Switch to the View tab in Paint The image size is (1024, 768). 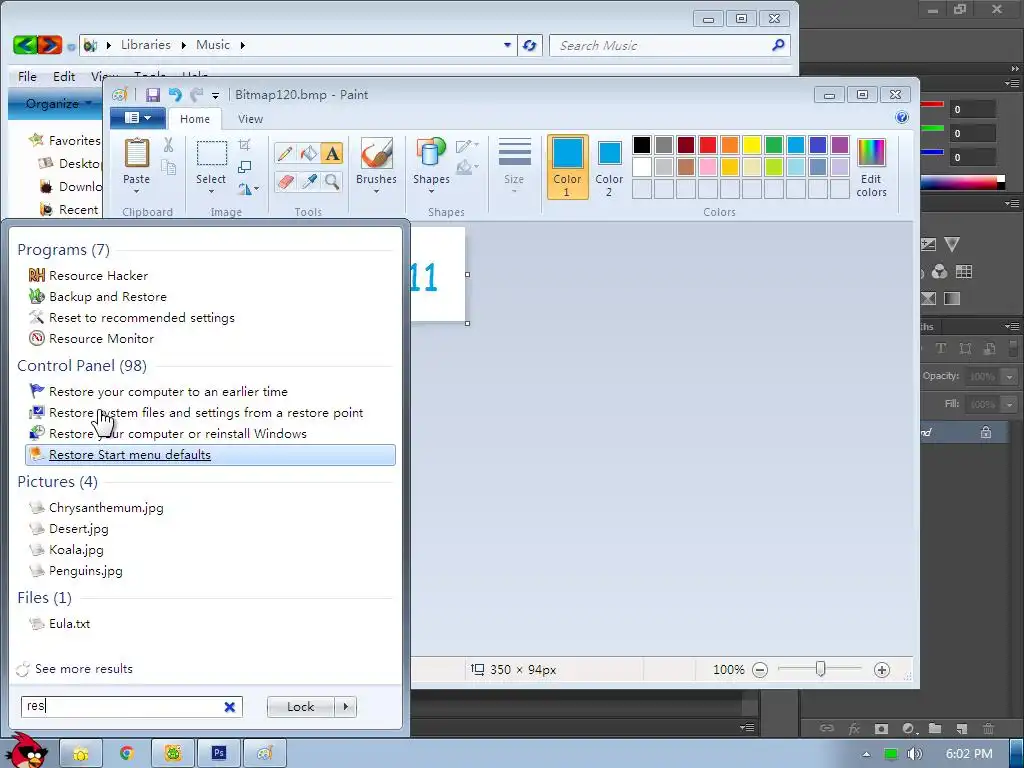[x=250, y=119]
